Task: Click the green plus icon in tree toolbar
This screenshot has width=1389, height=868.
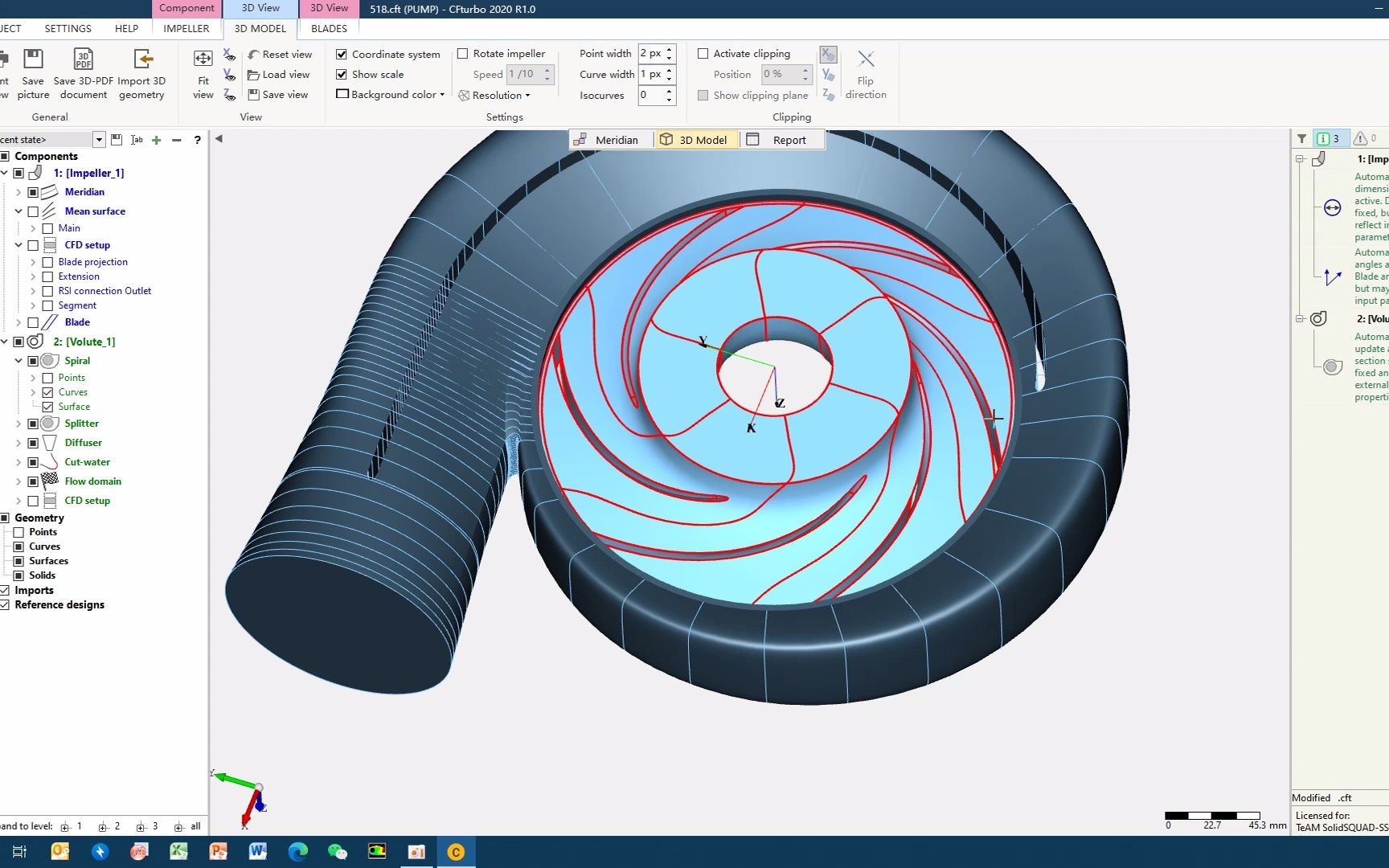Action: (x=157, y=140)
